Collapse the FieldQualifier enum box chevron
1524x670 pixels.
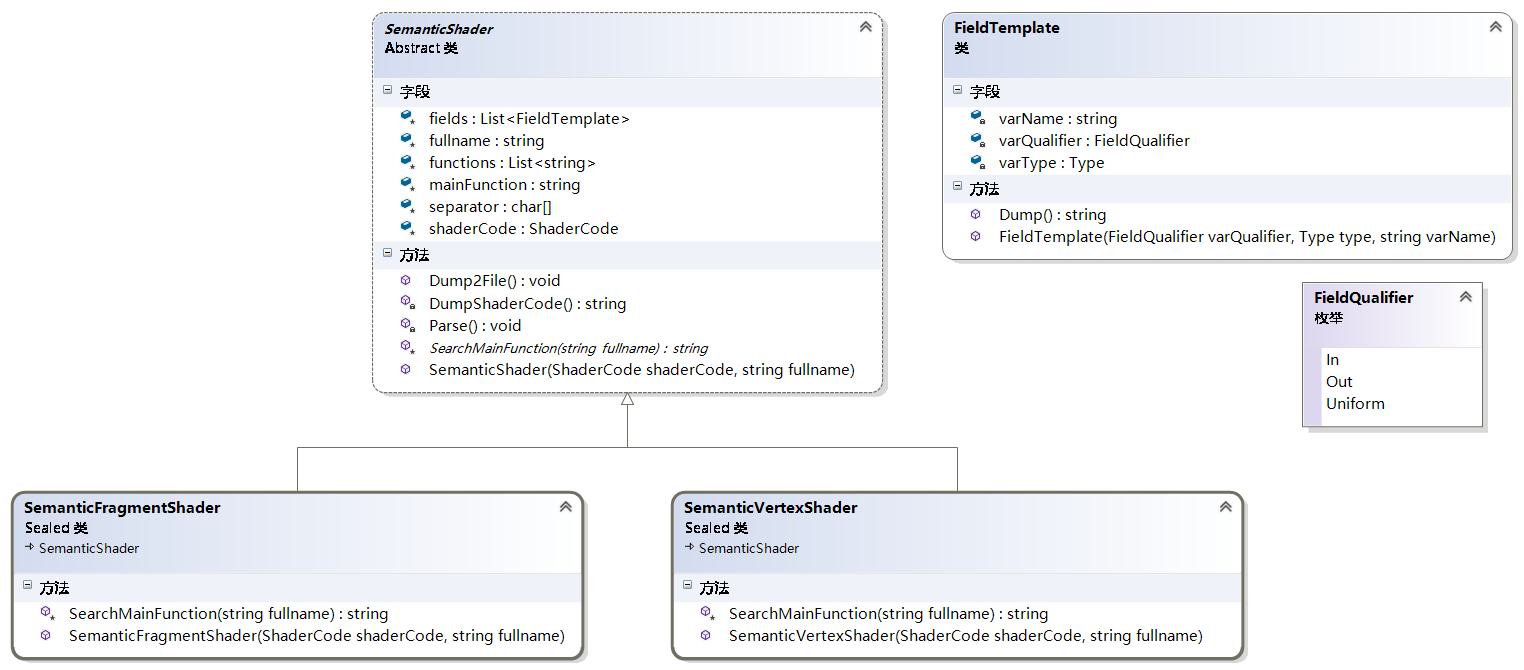(x=1465, y=297)
